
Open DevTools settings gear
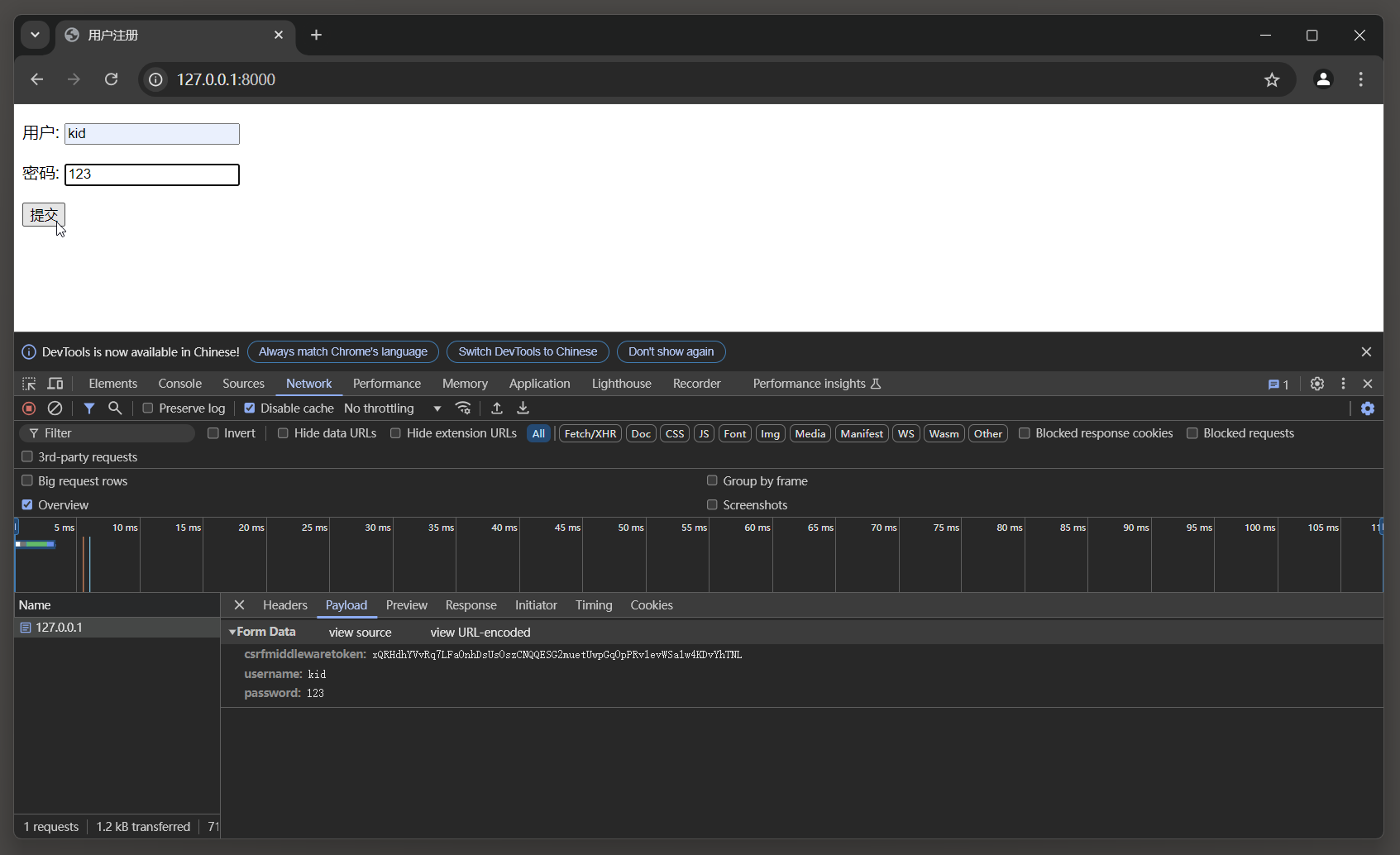tap(1317, 384)
